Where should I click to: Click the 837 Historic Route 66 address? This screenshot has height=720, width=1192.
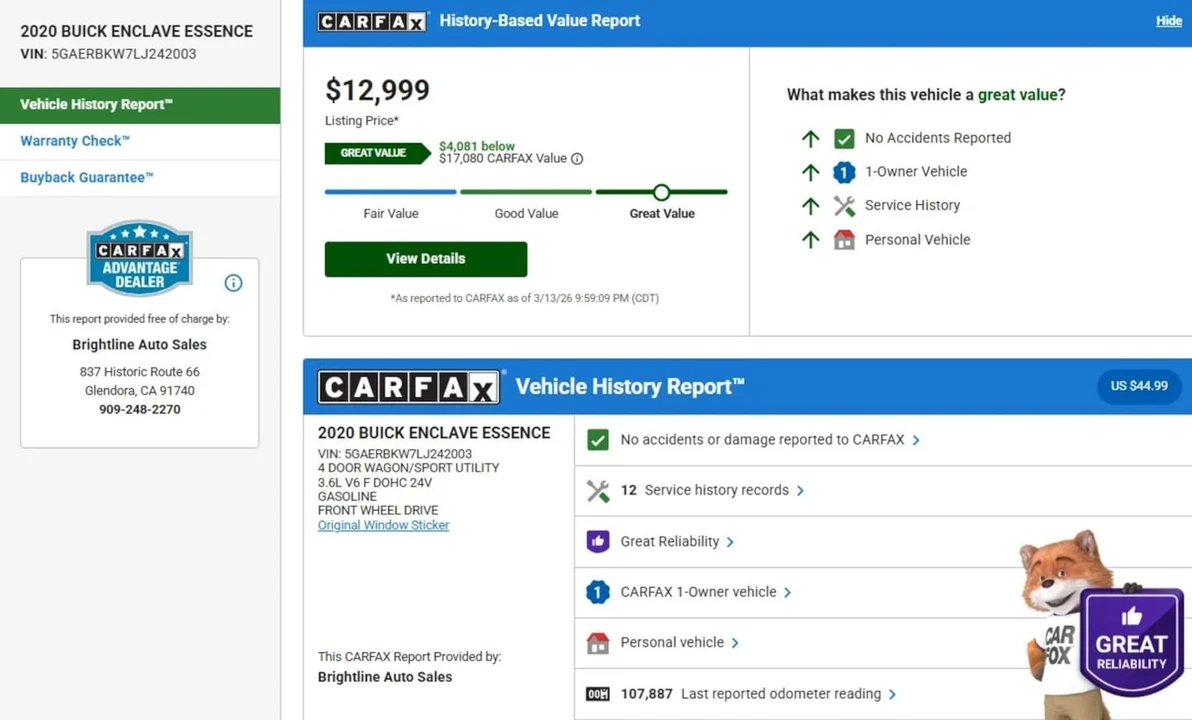click(140, 372)
